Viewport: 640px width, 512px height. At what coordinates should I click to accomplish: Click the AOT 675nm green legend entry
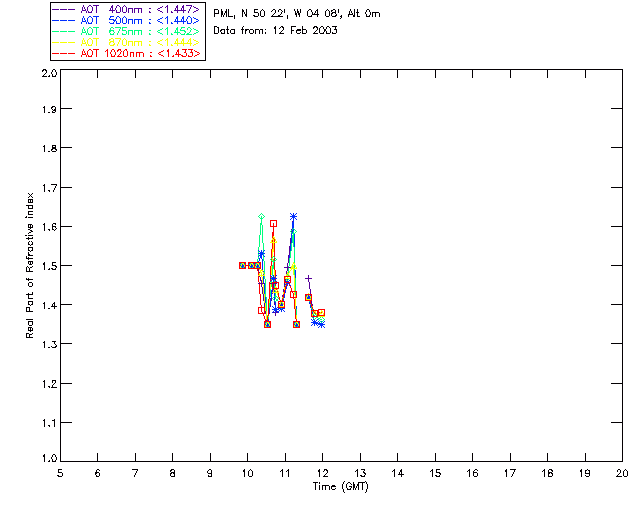pos(126,31)
